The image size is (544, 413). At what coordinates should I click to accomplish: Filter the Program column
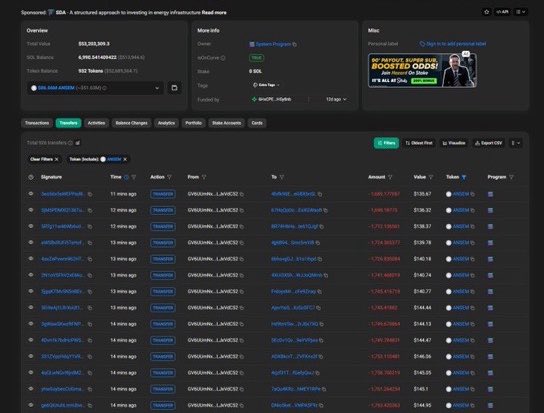pyautogui.click(x=511, y=177)
